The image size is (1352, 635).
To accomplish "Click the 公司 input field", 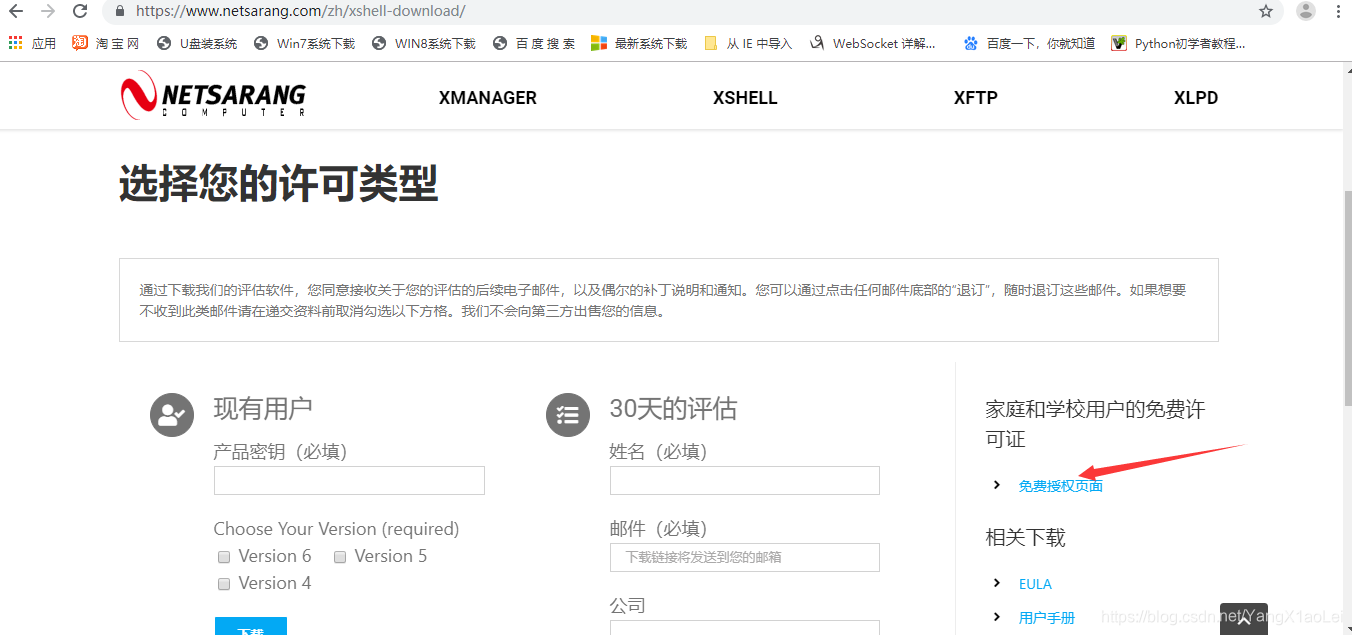I will 745,628.
